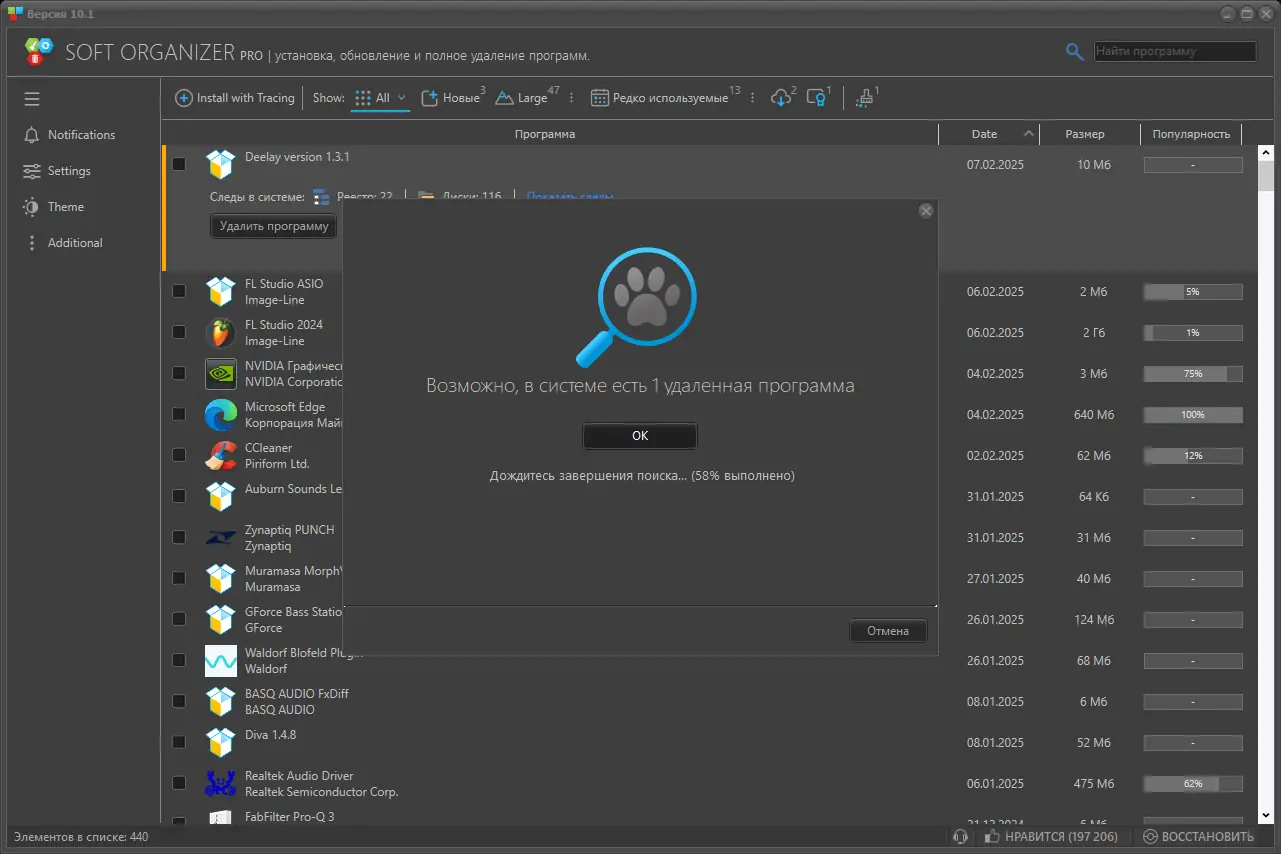Screen dimensions: 1281x854
Task: Click the Удалить программу button
Action: pyautogui.click(x=274, y=226)
